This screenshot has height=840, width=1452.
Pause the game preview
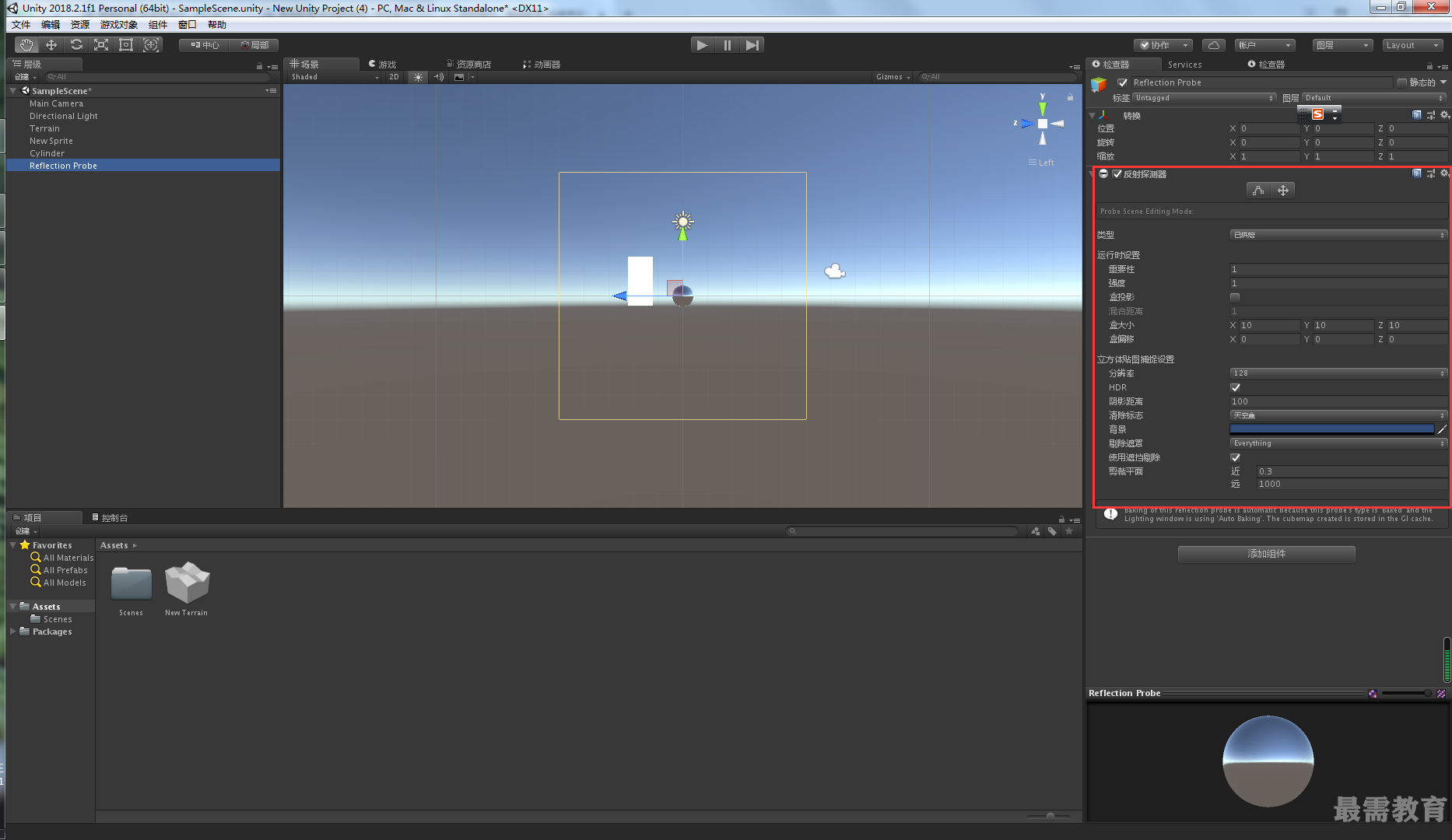pos(728,45)
